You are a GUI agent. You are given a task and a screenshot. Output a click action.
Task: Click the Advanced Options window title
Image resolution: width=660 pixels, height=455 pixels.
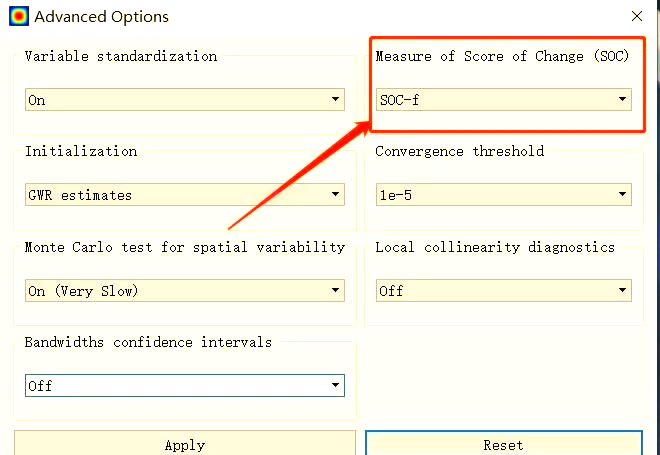tap(101, 17)
